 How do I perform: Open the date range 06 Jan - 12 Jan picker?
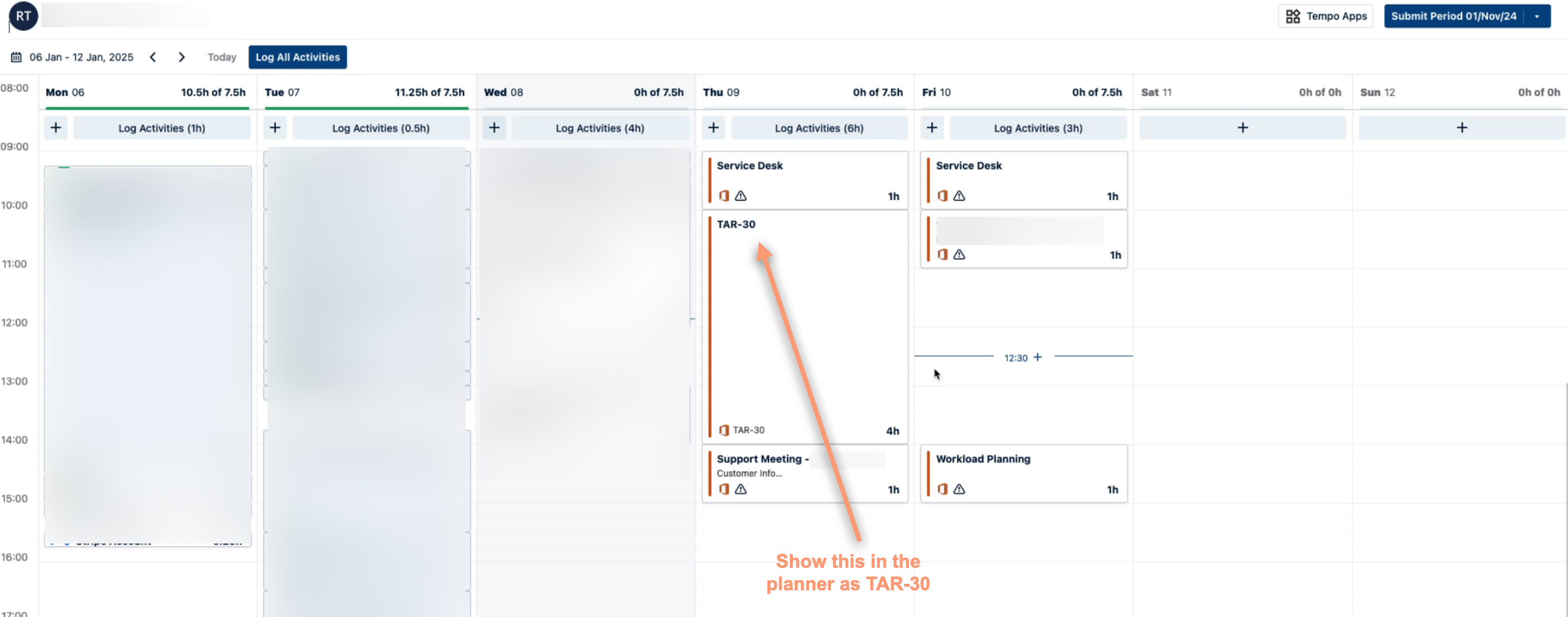(81, 57)
